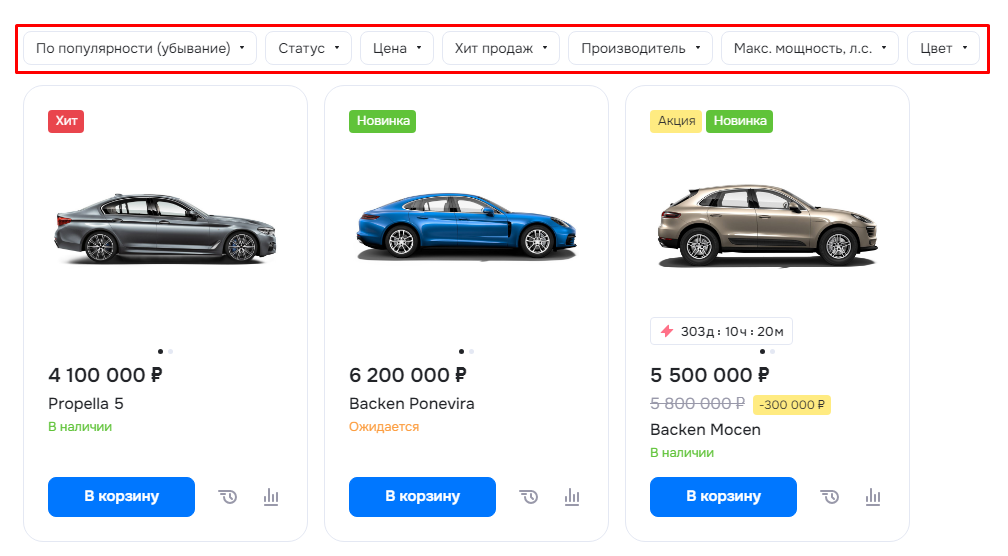The width and height of the screenshot is (1008, 556).
Task: Open the Backen Ponevira product title link
Action: 411,404
